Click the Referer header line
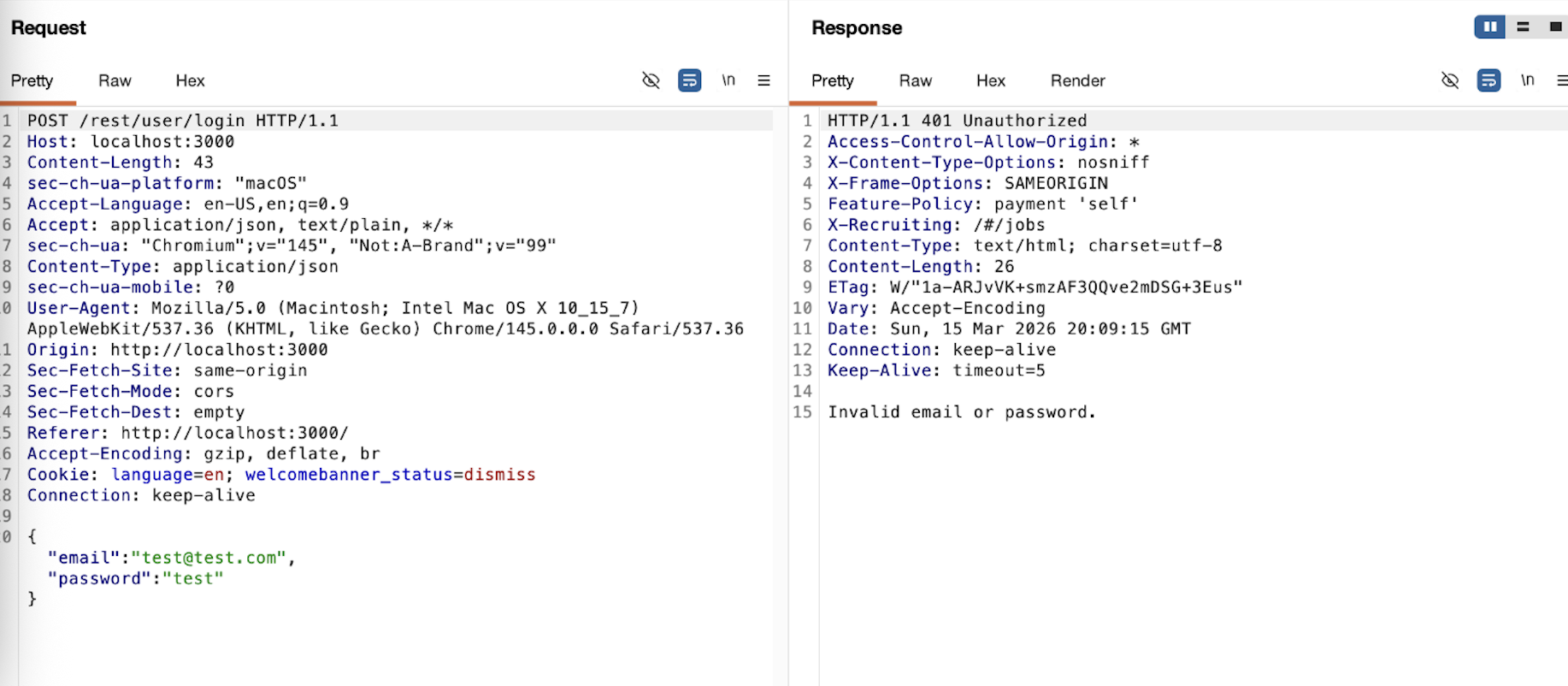Viewport: 1568px width, 686px height. pos(187,433)
